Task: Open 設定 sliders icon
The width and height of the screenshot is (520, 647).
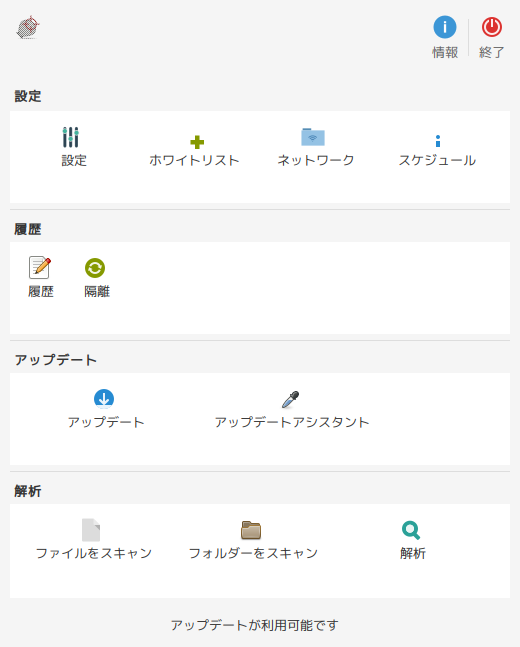Action: coord(71,137)
